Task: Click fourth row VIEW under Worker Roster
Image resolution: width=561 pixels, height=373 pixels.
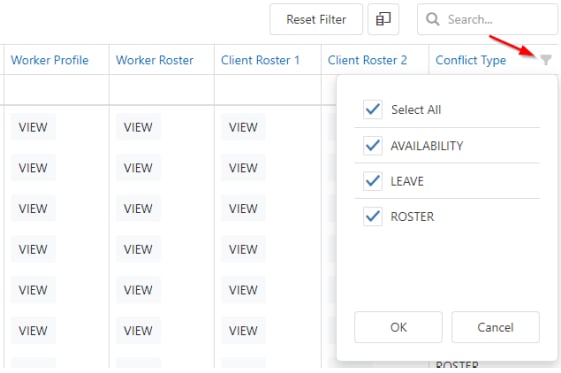Action: (x=138, y=249)
